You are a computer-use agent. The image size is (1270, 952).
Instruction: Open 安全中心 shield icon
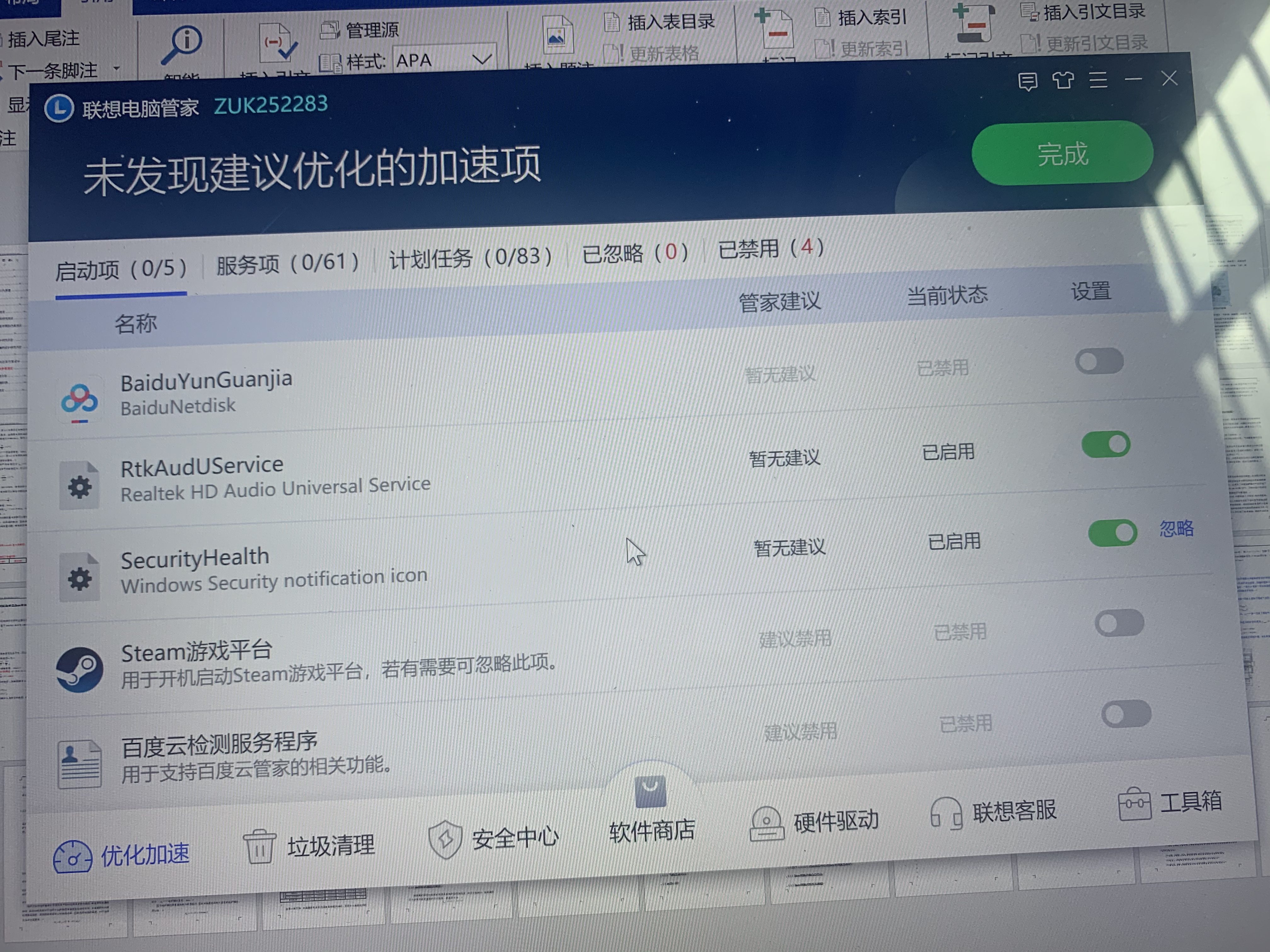pos(445,840)
